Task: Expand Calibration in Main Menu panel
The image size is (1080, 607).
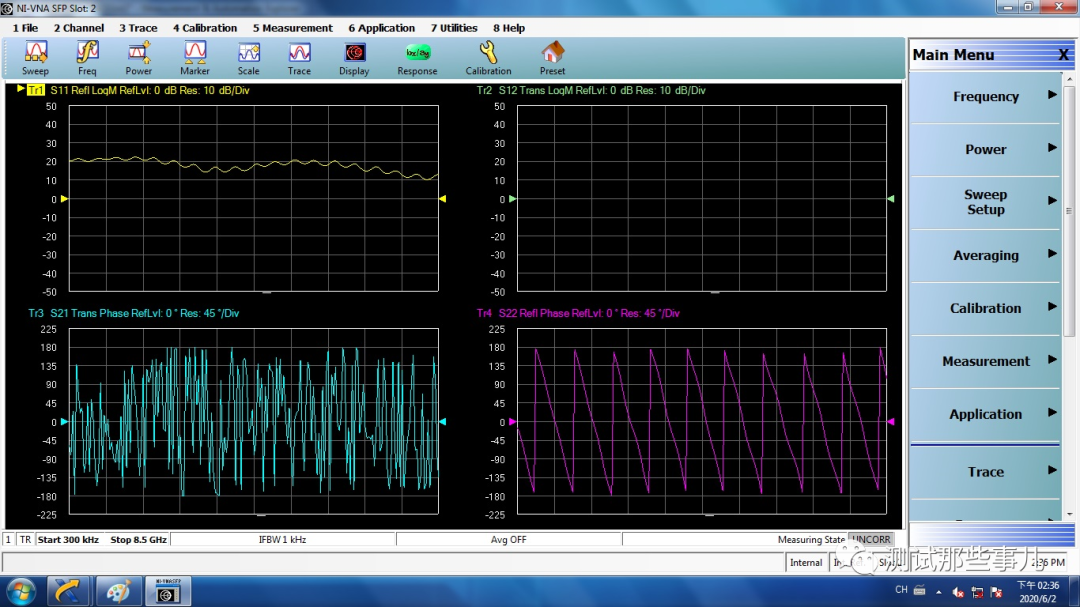Action: [x=986, y=309]
